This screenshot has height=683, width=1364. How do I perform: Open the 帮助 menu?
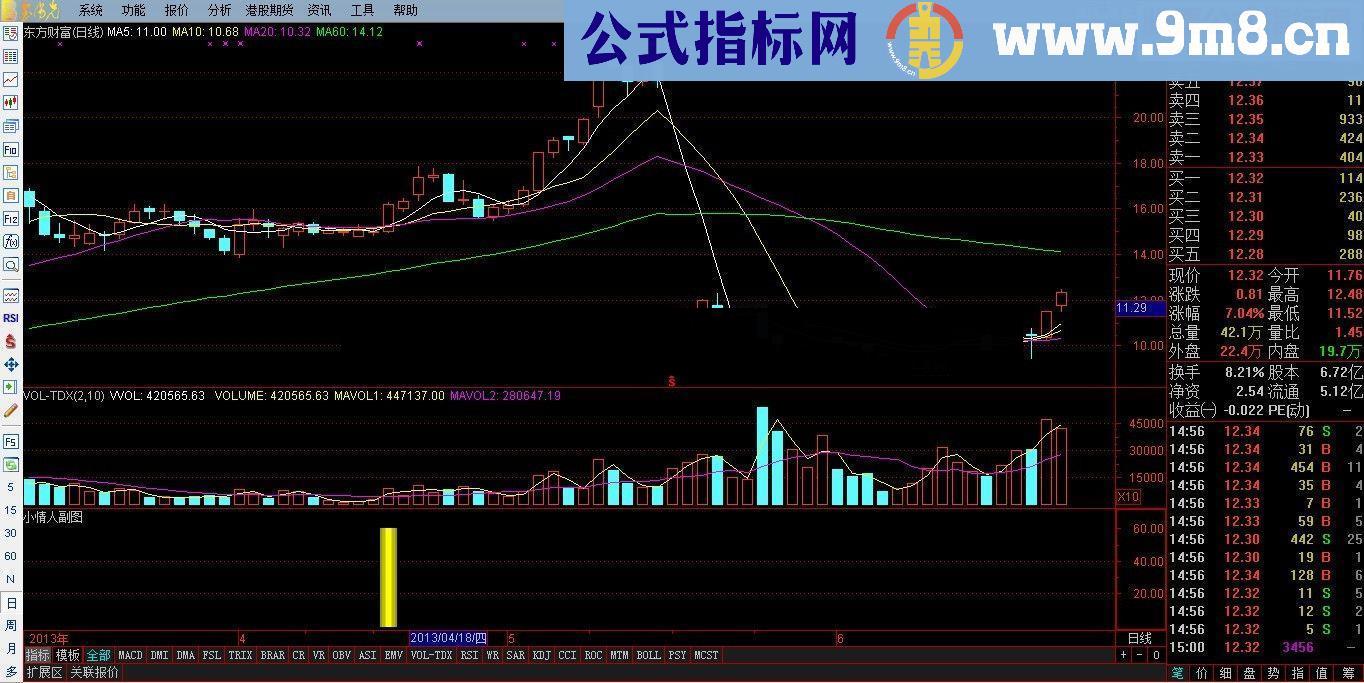(x=405, y=10)
